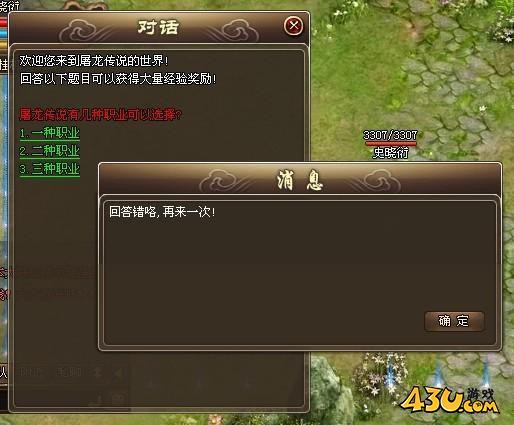
Task: Click the 43U.com game logo
Action: coord(450,399)
